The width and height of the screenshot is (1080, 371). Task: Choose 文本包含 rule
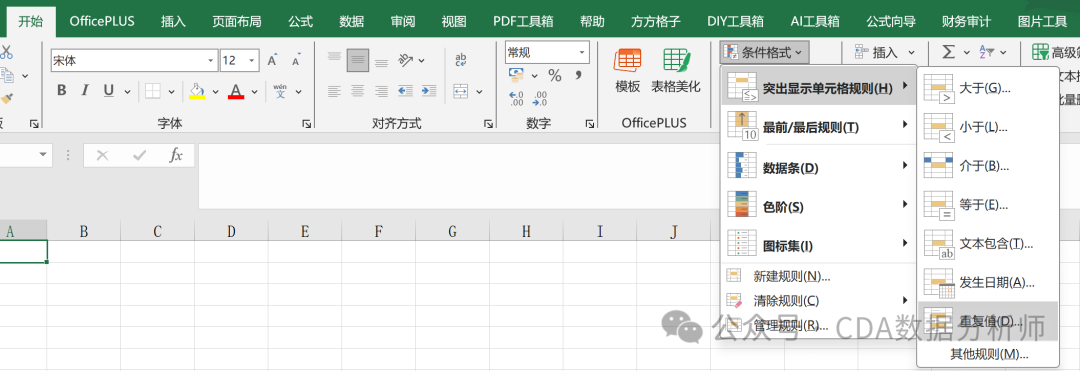pyautogui.click(x=988, y=243)
